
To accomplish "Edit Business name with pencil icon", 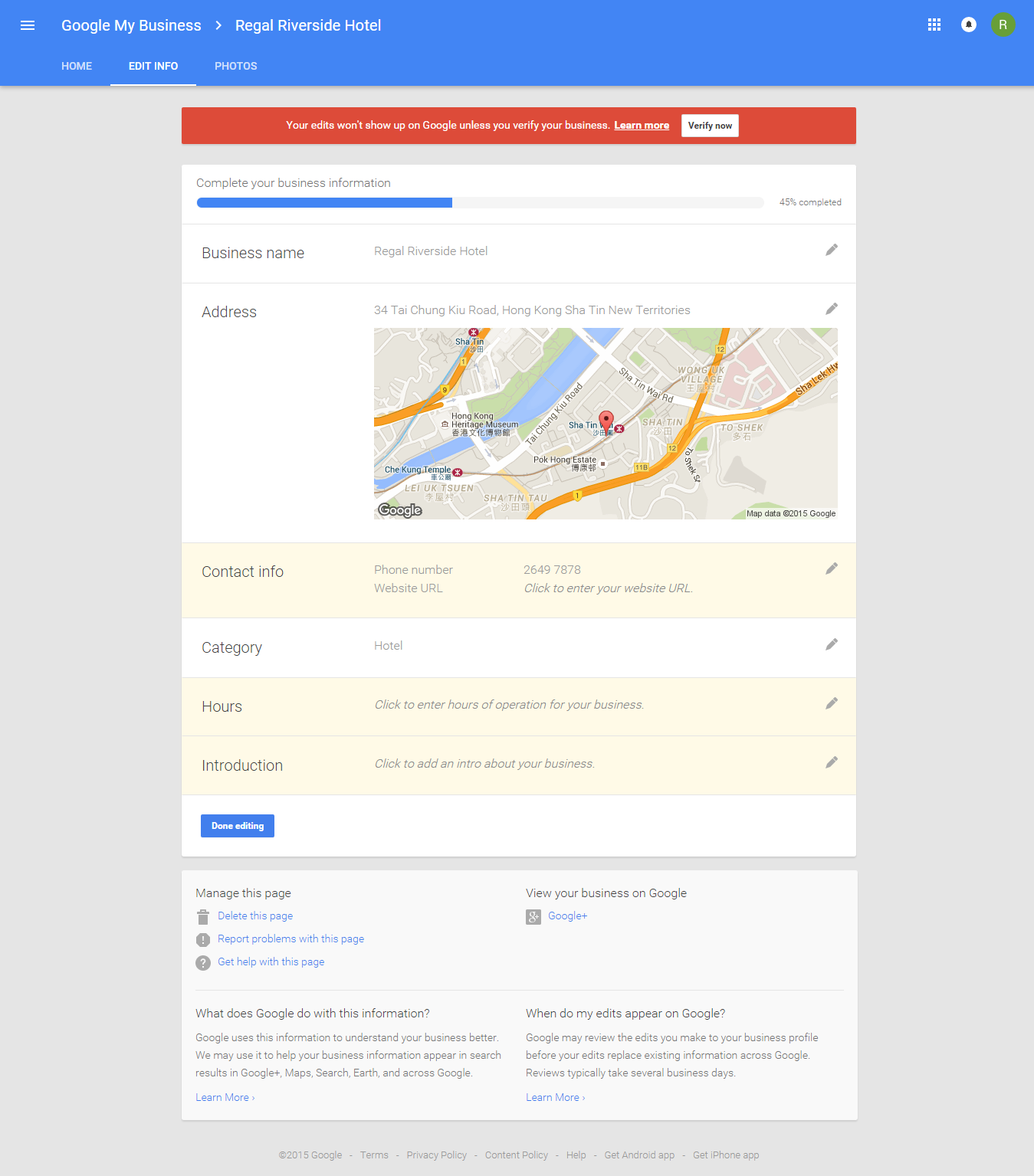I will click(832, 250).
